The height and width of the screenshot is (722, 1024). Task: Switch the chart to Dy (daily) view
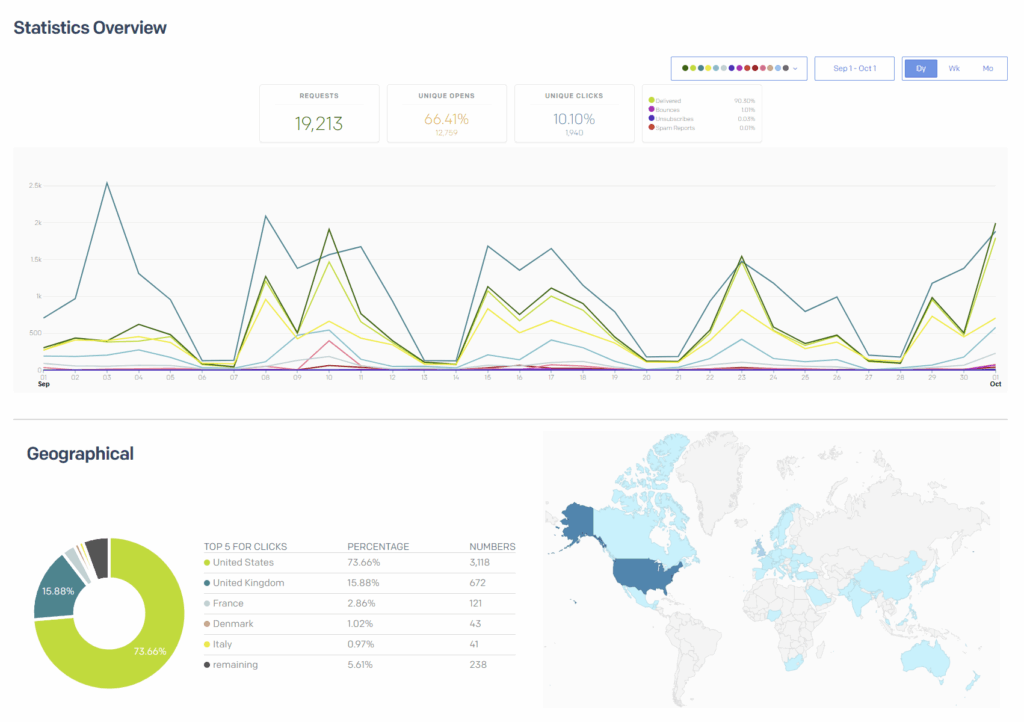(921, 68)
